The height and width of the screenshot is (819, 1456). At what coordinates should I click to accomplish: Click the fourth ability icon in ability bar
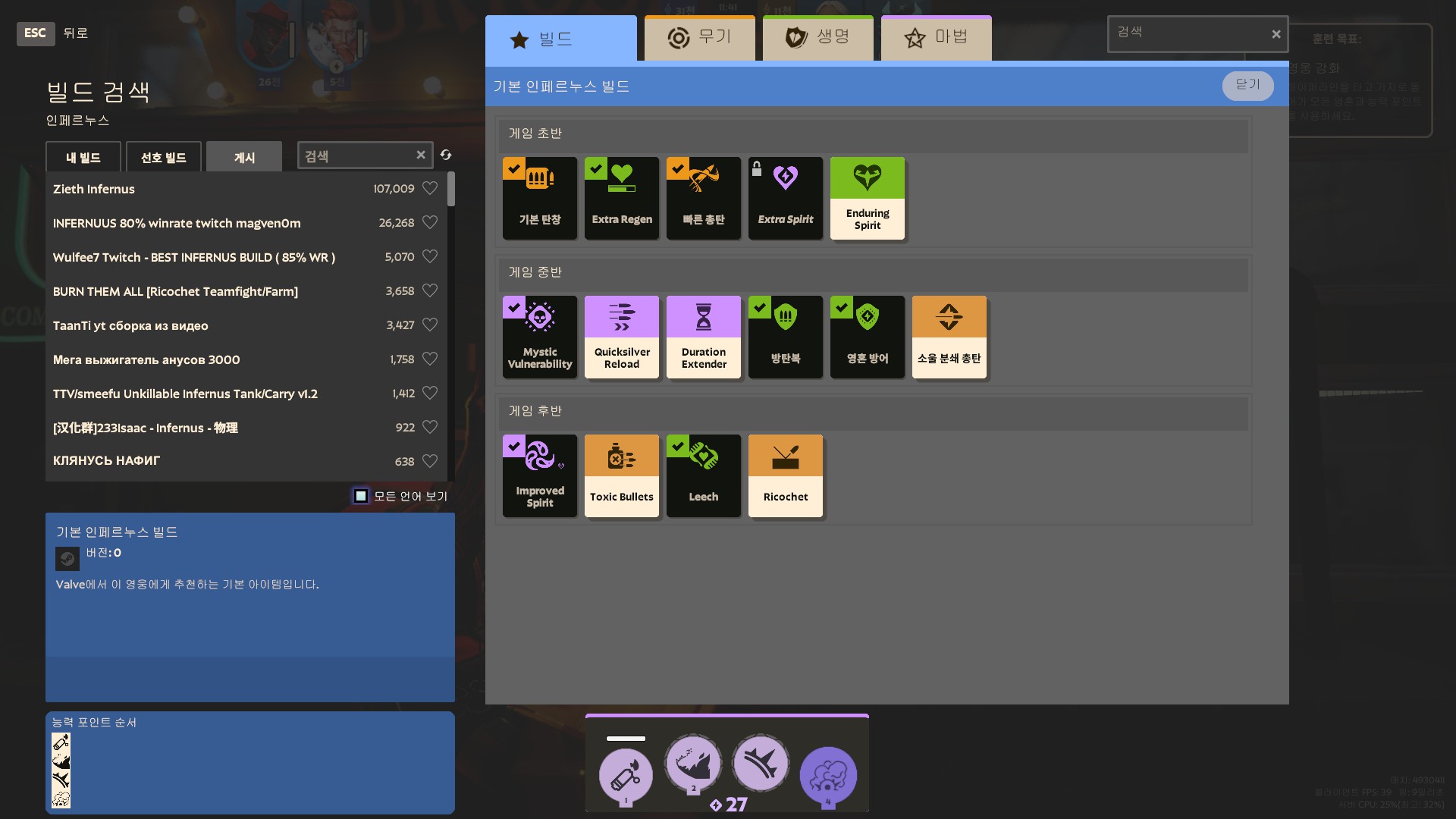click(828, 775)
